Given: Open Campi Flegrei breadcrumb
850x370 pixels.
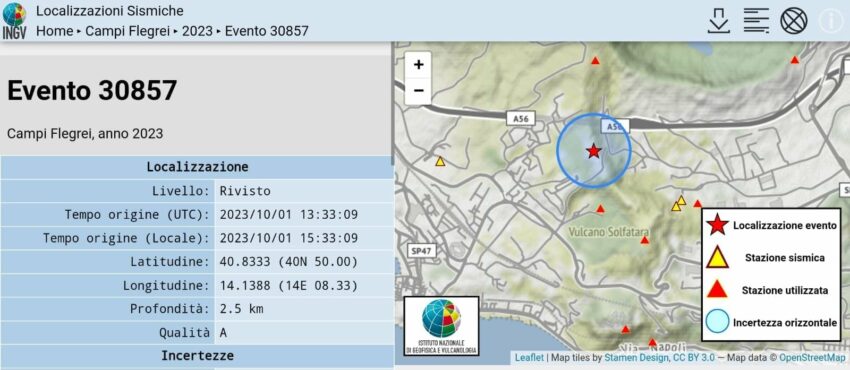Looking at the screenshot, I should click(127, 31).
